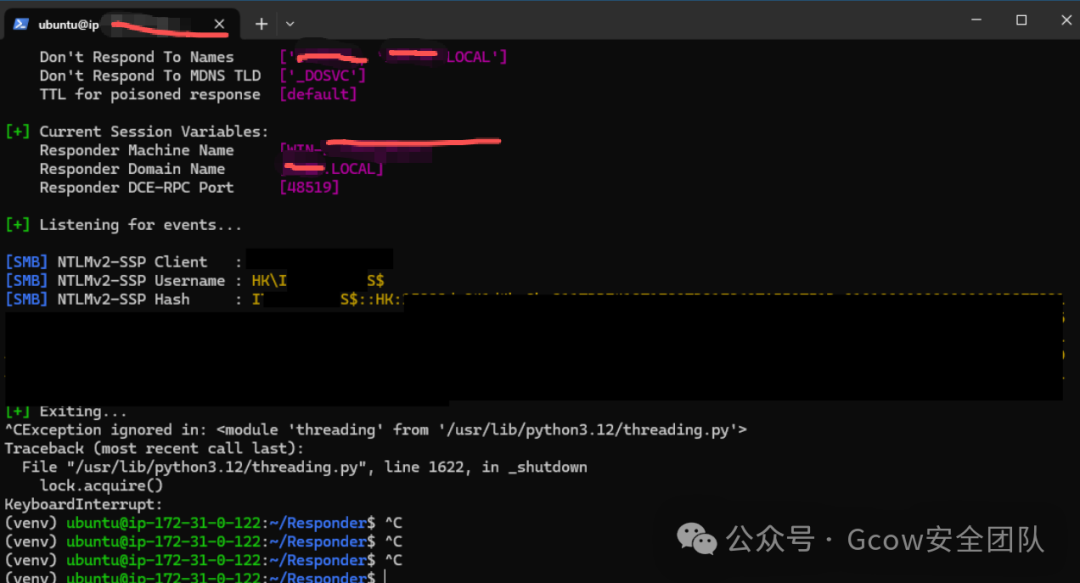
Task: Click the "Exception ignored in" threading line
Action: pyautogui.click(x=375, y=430)
